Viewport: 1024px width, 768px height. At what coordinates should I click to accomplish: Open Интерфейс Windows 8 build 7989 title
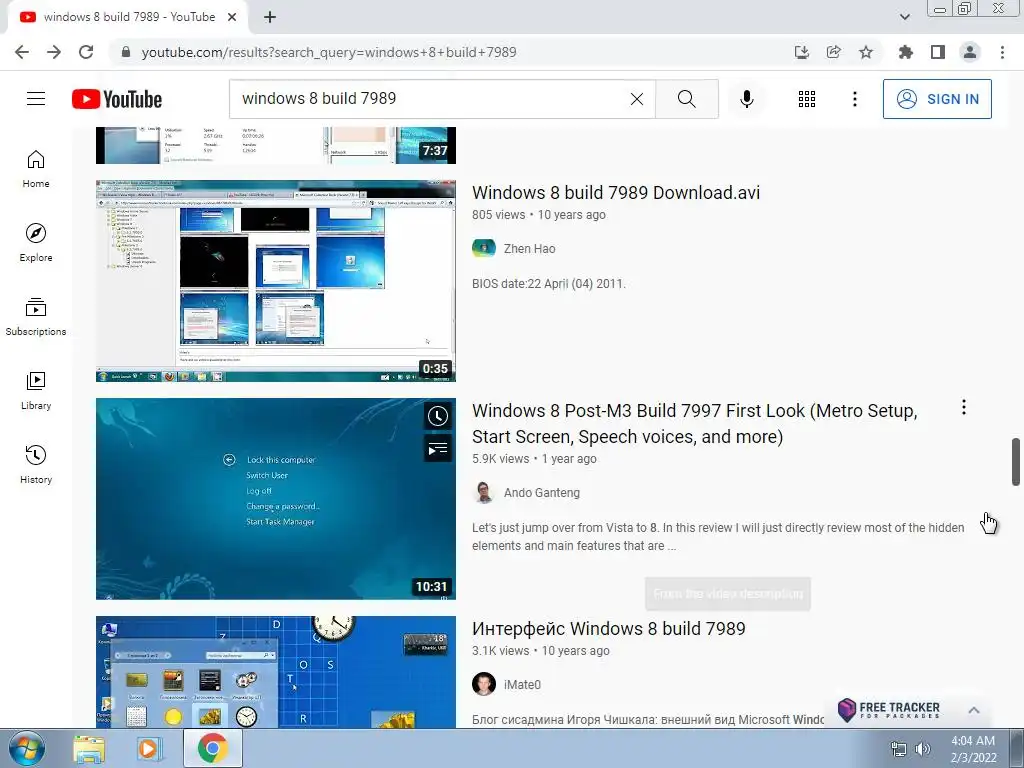(x=608, y=628)
